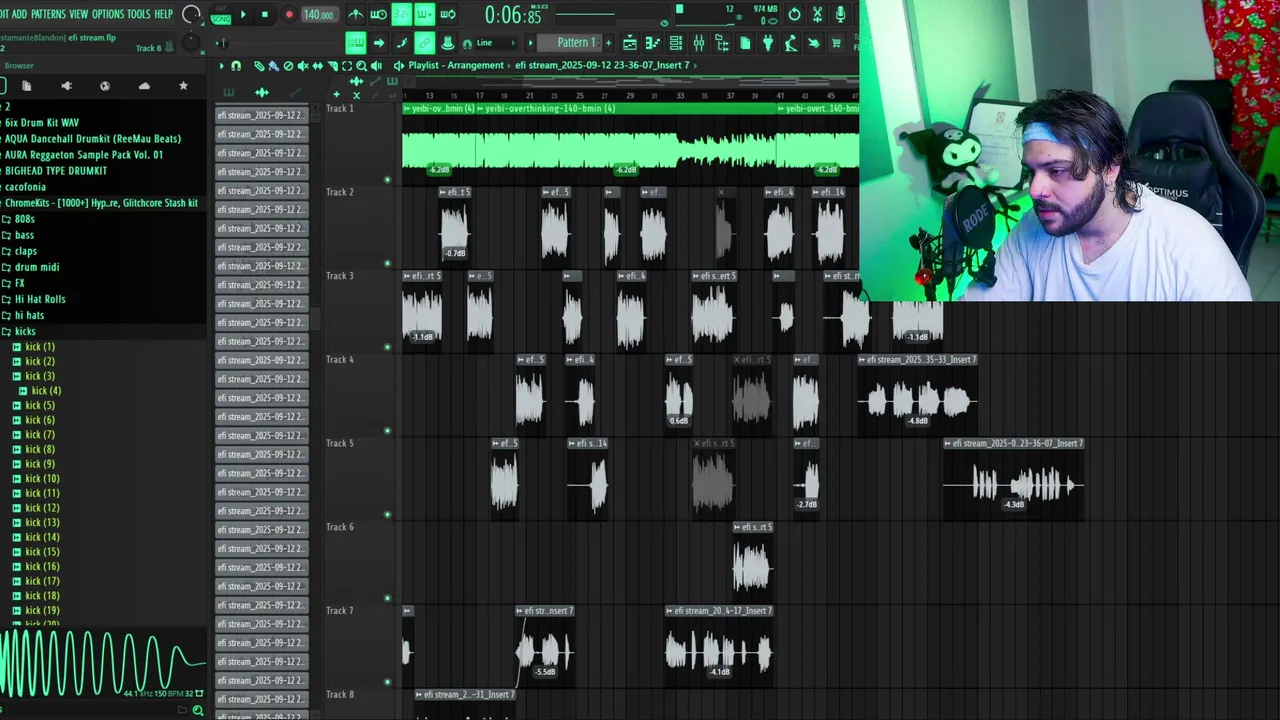Switch browser to the starred favorites tab
This screenshot has height=720, width=1280.
point(183,86)
